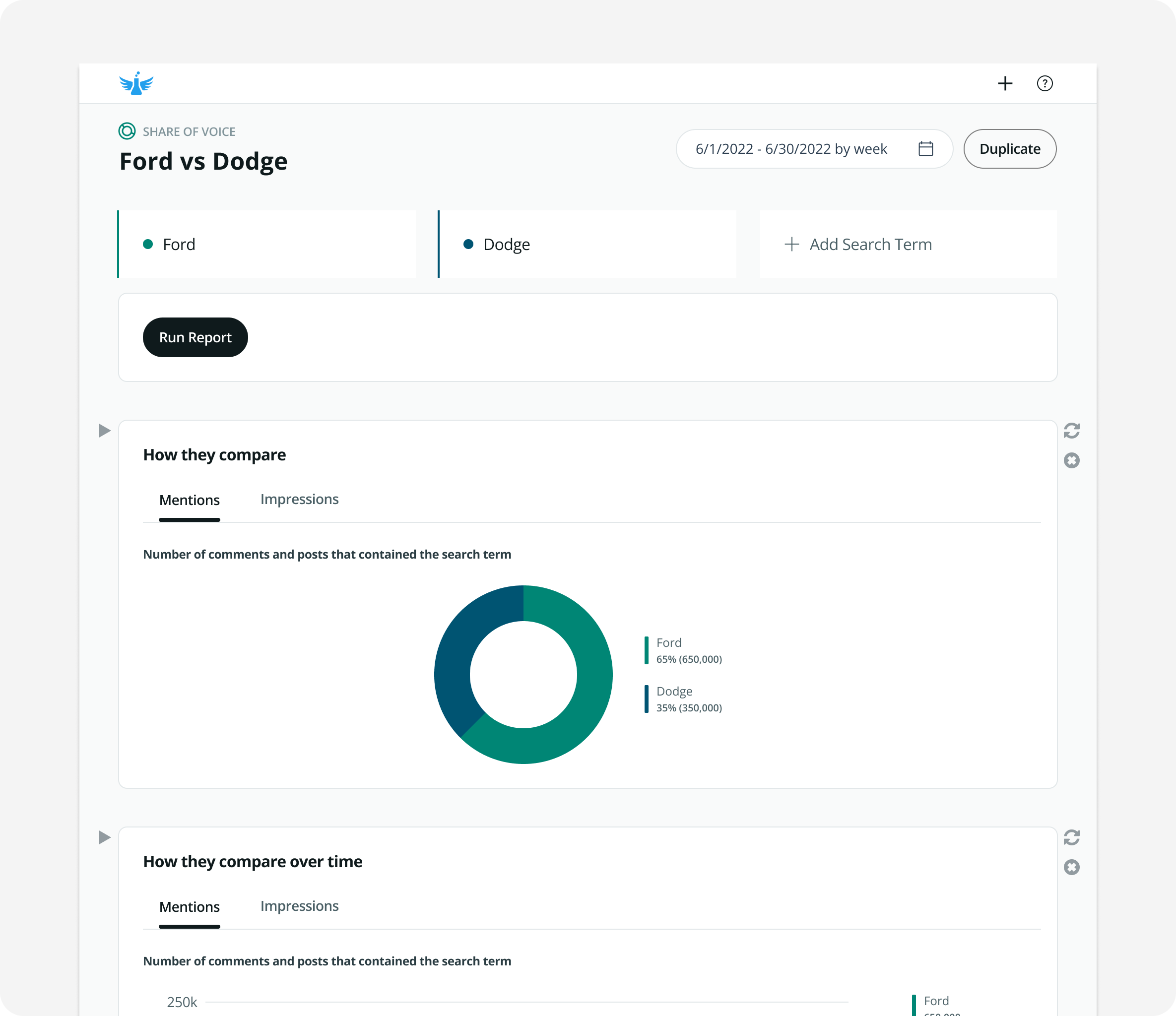
Task: Click the 250k axis label
Action: click(182, 1002)
